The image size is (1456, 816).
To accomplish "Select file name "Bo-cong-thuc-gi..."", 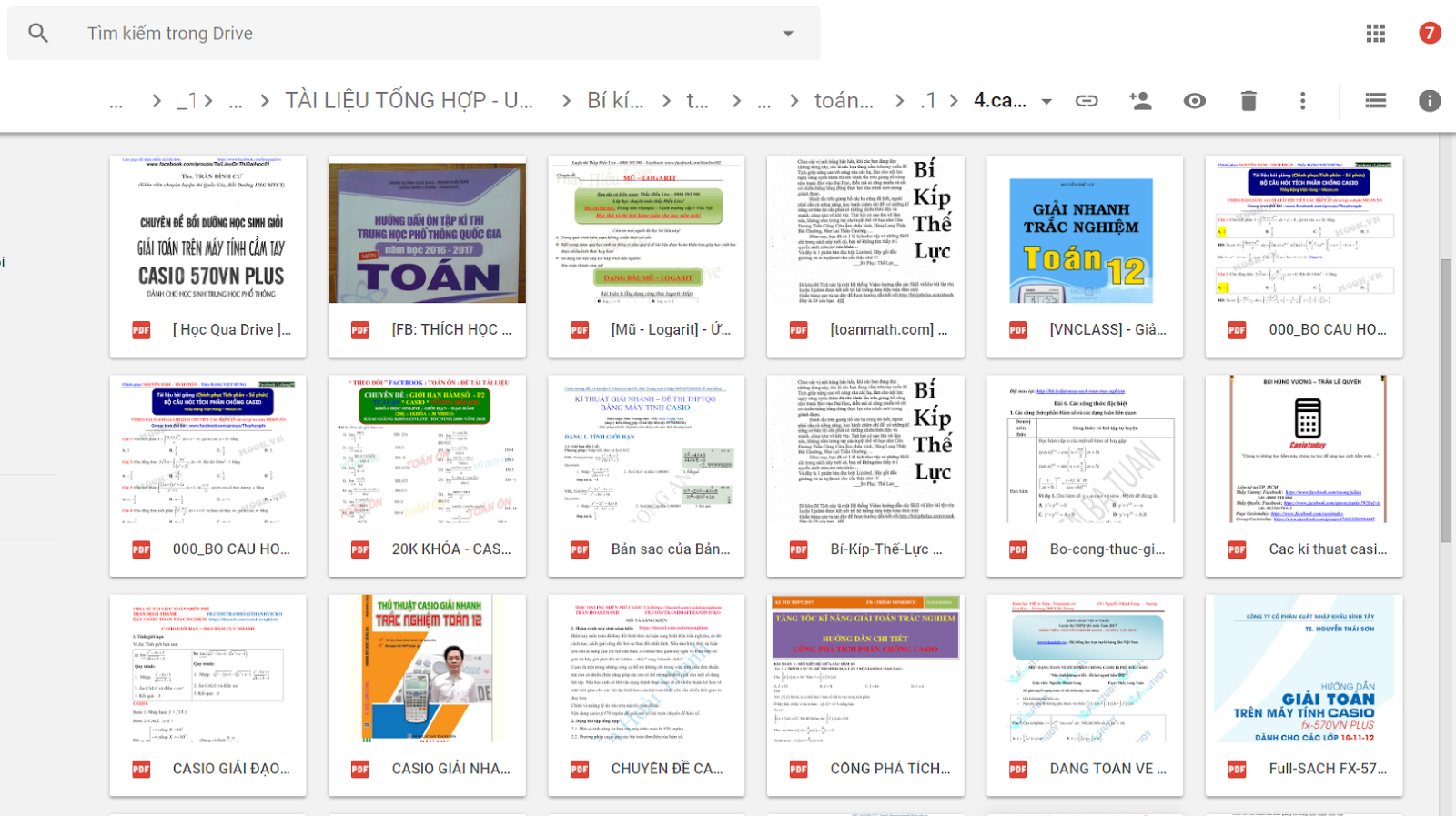I will point(1107,549).
